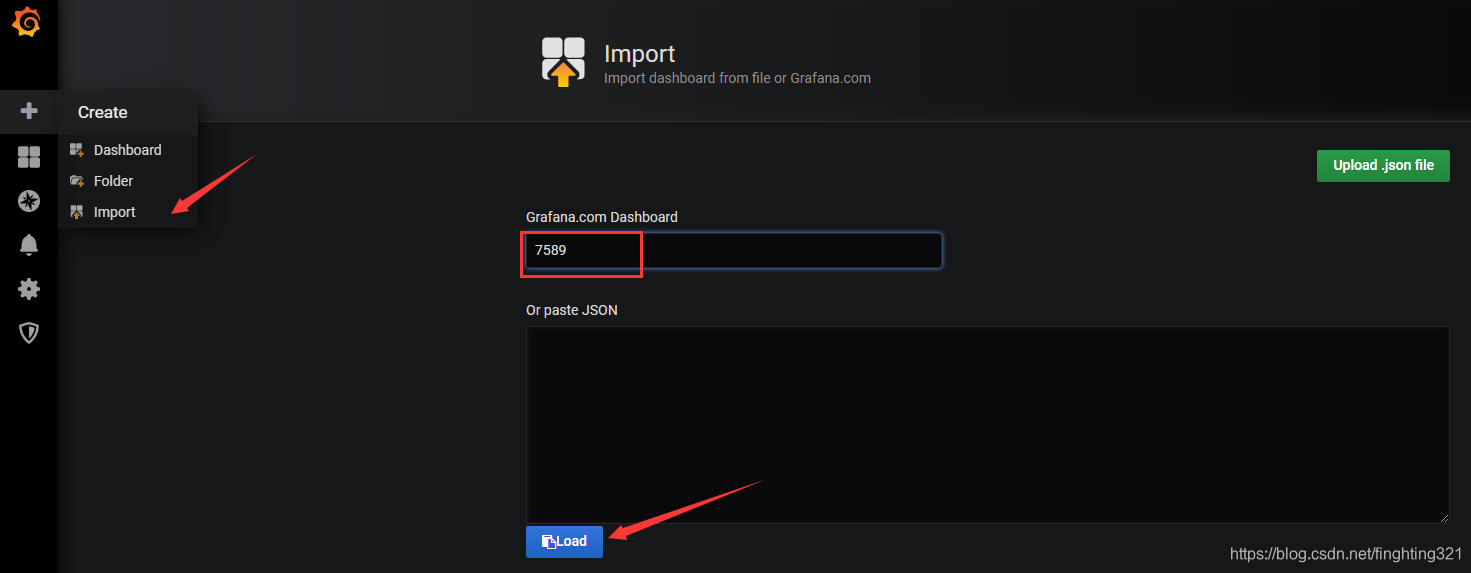Click the Create plus icon in sidebar
This screenshot has height=573, width=1471.
(29, 111)
